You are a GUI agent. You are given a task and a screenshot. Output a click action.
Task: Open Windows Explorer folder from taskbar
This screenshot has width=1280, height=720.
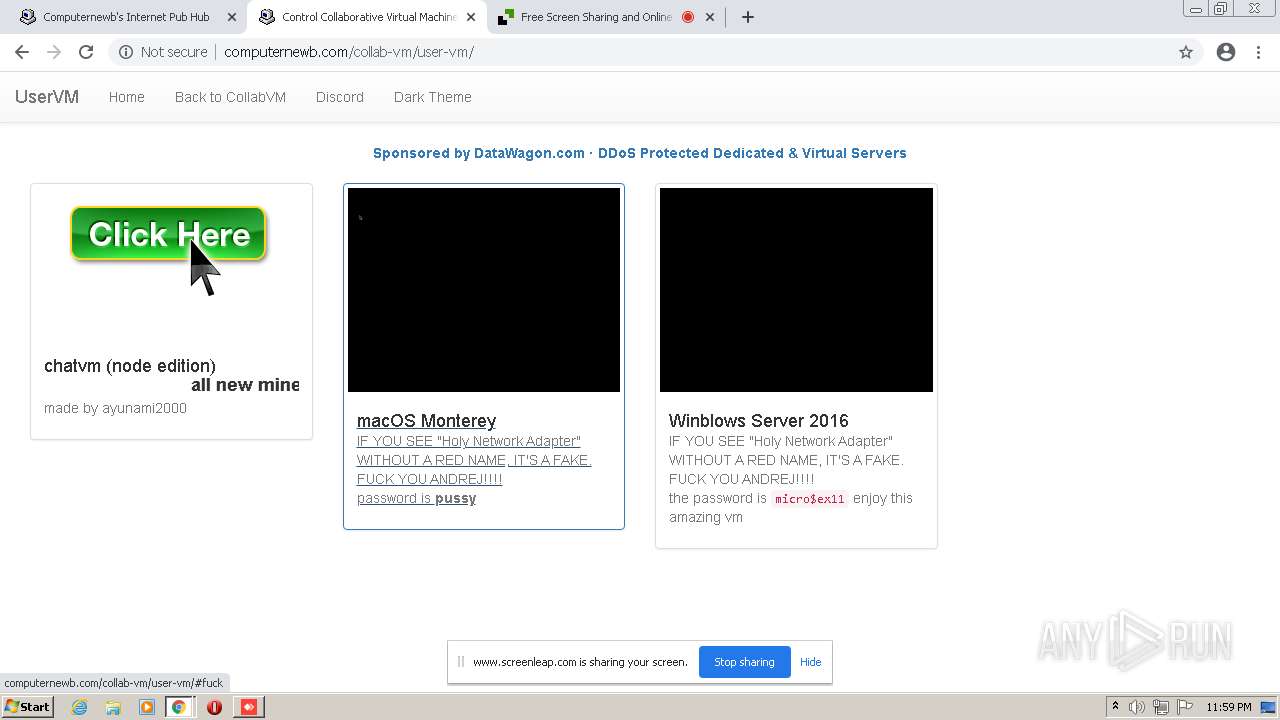coord(113,707)
